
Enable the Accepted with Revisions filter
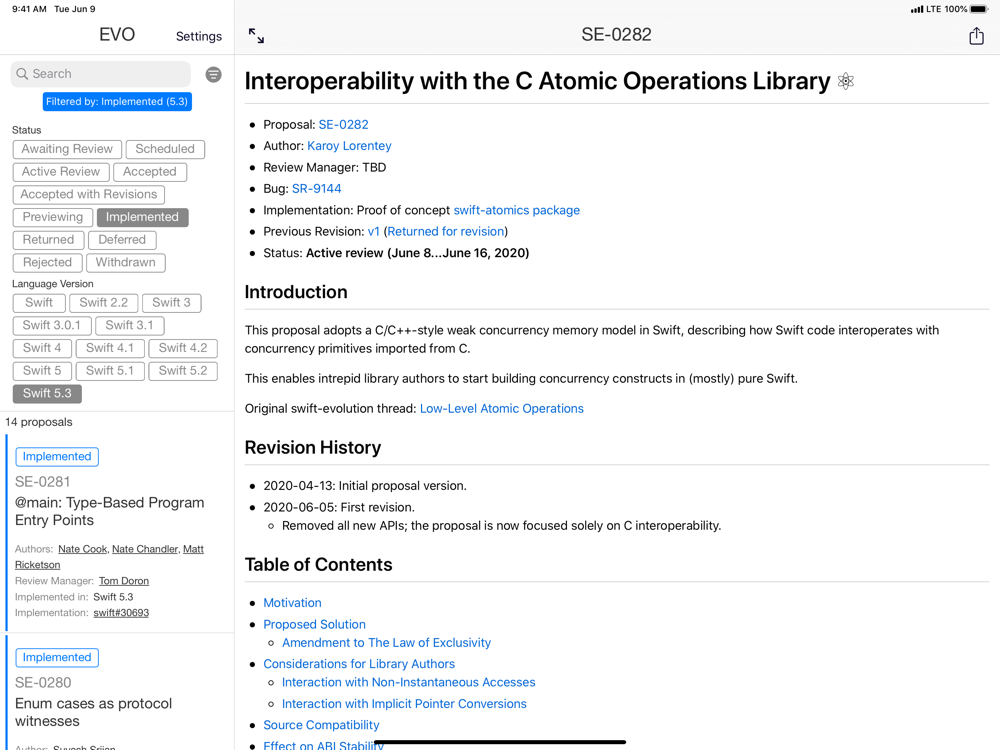tap(89, 194)
